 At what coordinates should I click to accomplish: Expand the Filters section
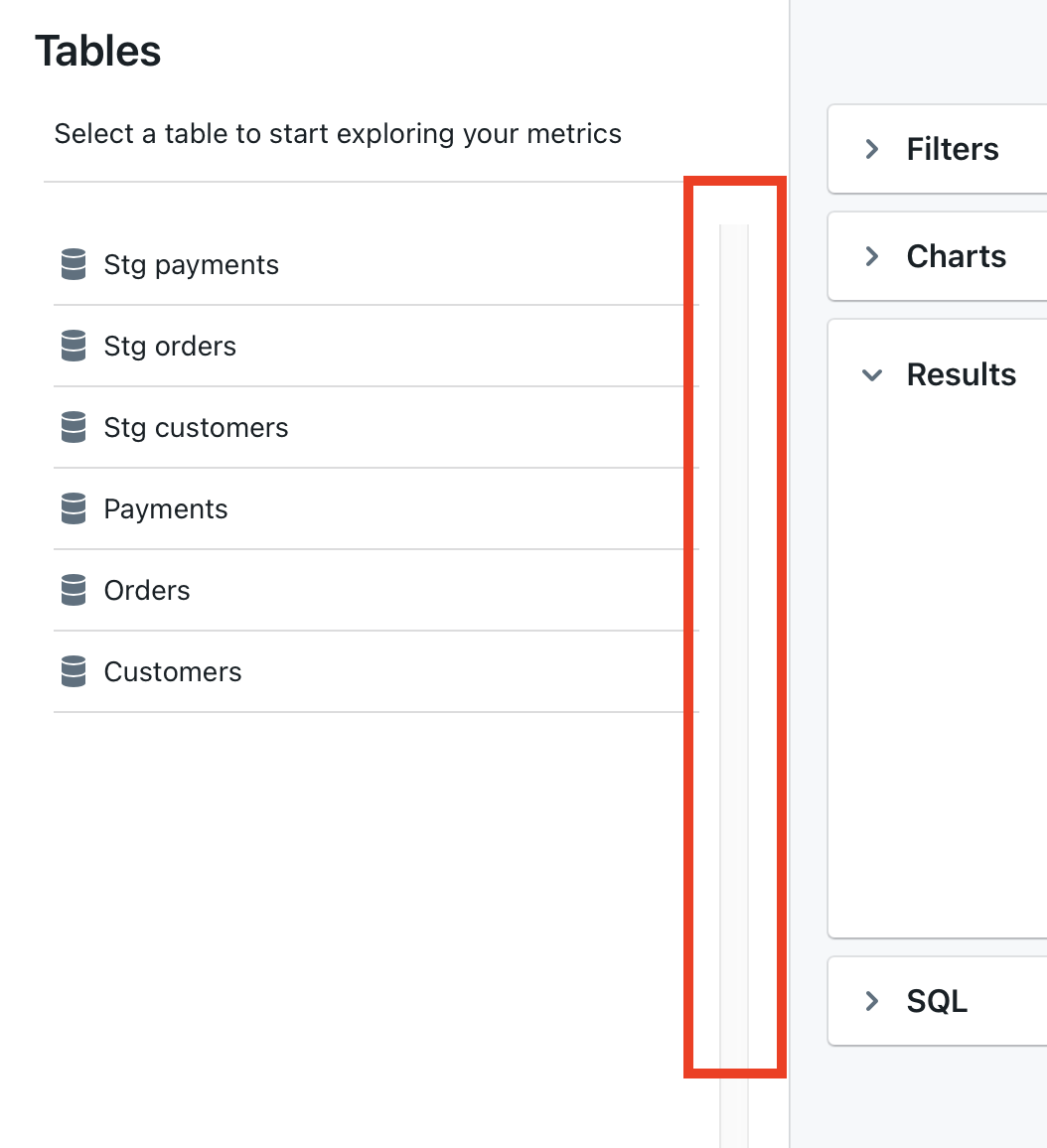872,149
